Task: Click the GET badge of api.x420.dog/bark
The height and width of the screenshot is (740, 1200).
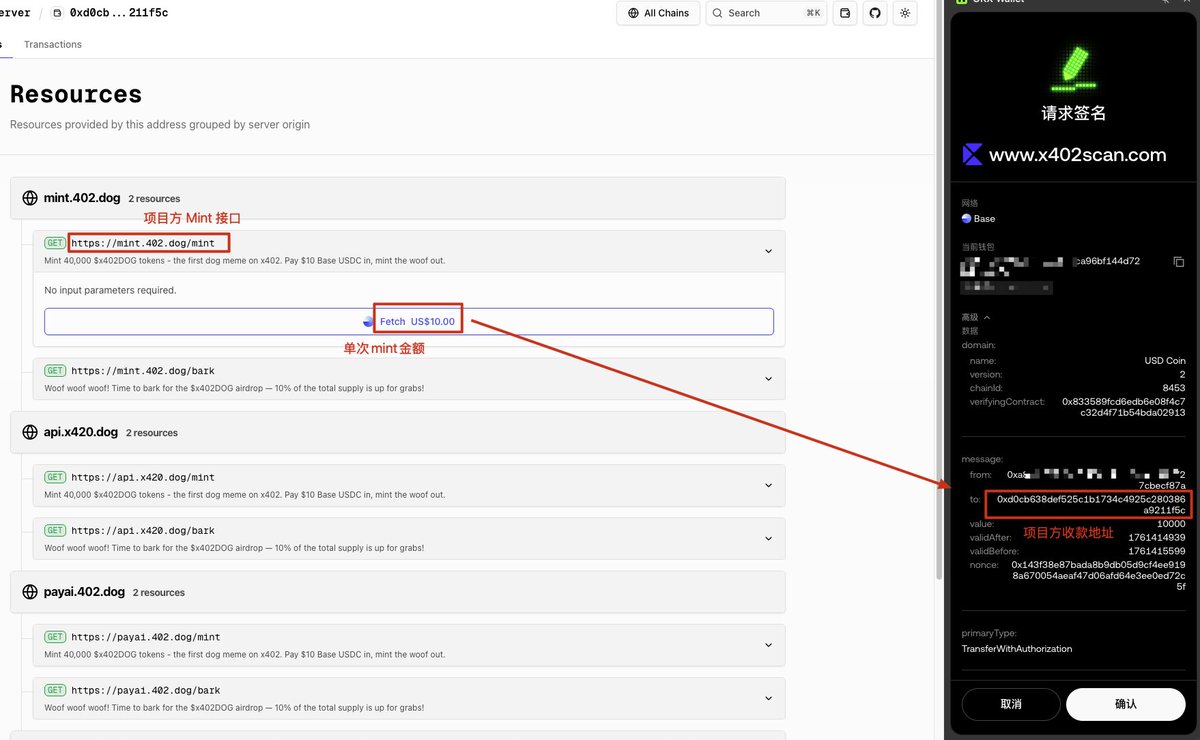Action: point(55,530)
